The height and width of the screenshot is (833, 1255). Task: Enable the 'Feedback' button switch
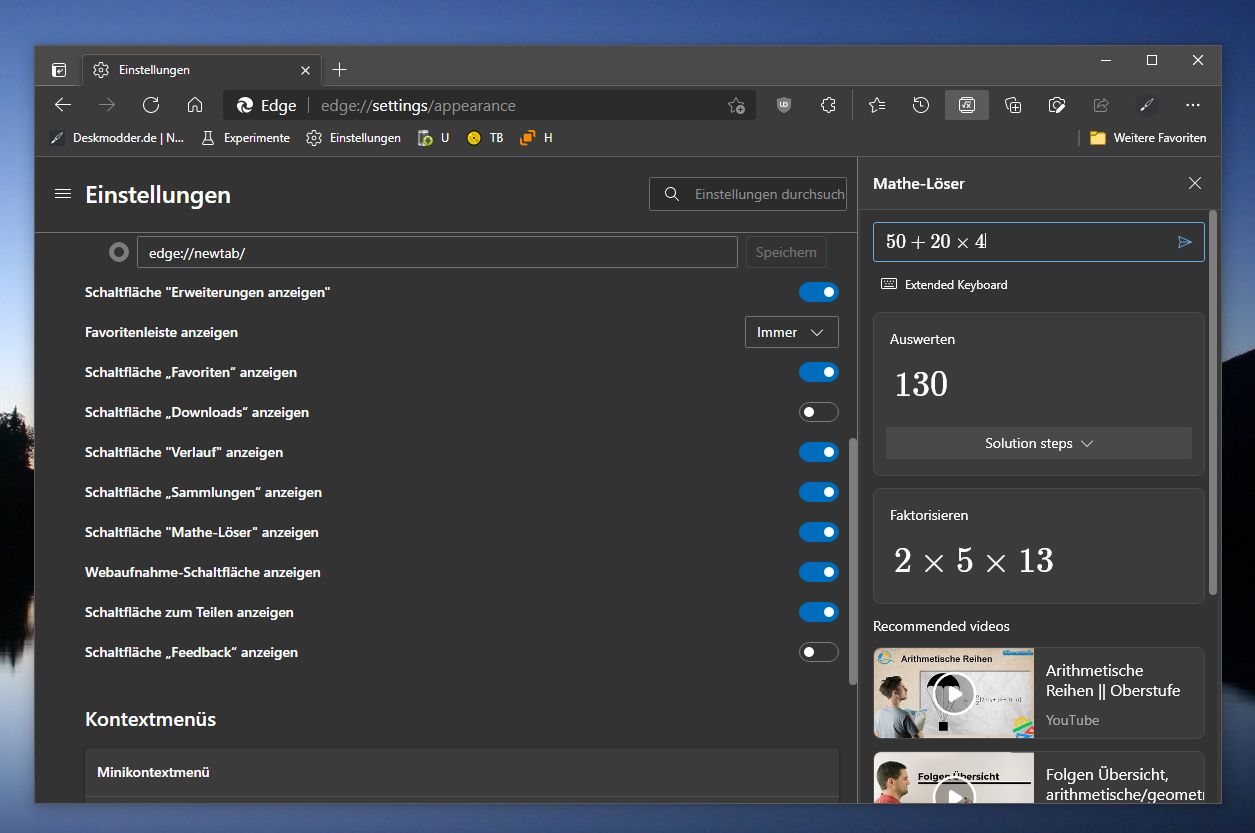click(818, 652)
